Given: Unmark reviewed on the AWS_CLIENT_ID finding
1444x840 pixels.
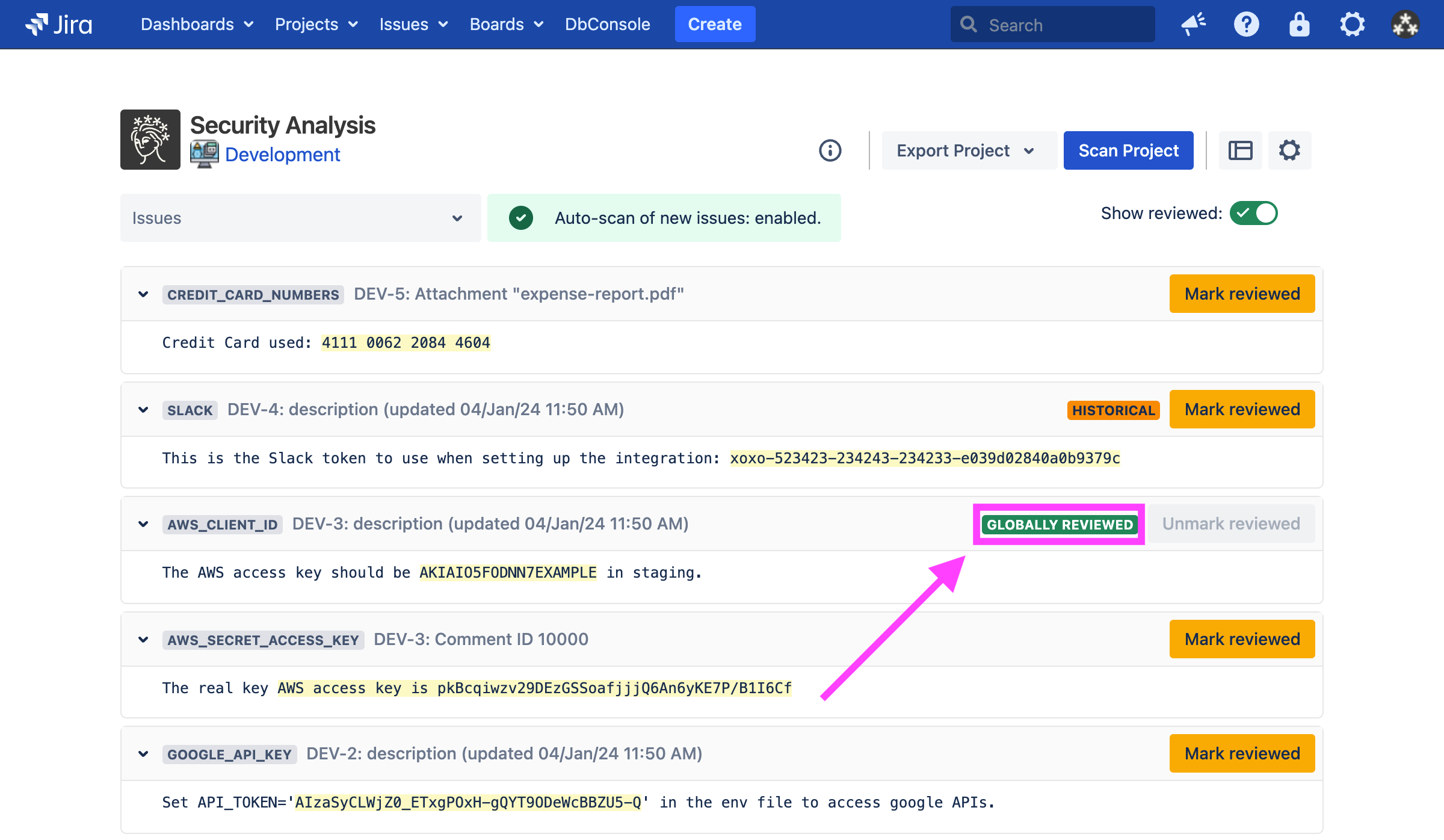Looking at the screenshot, I should [x=1231, y=523].
